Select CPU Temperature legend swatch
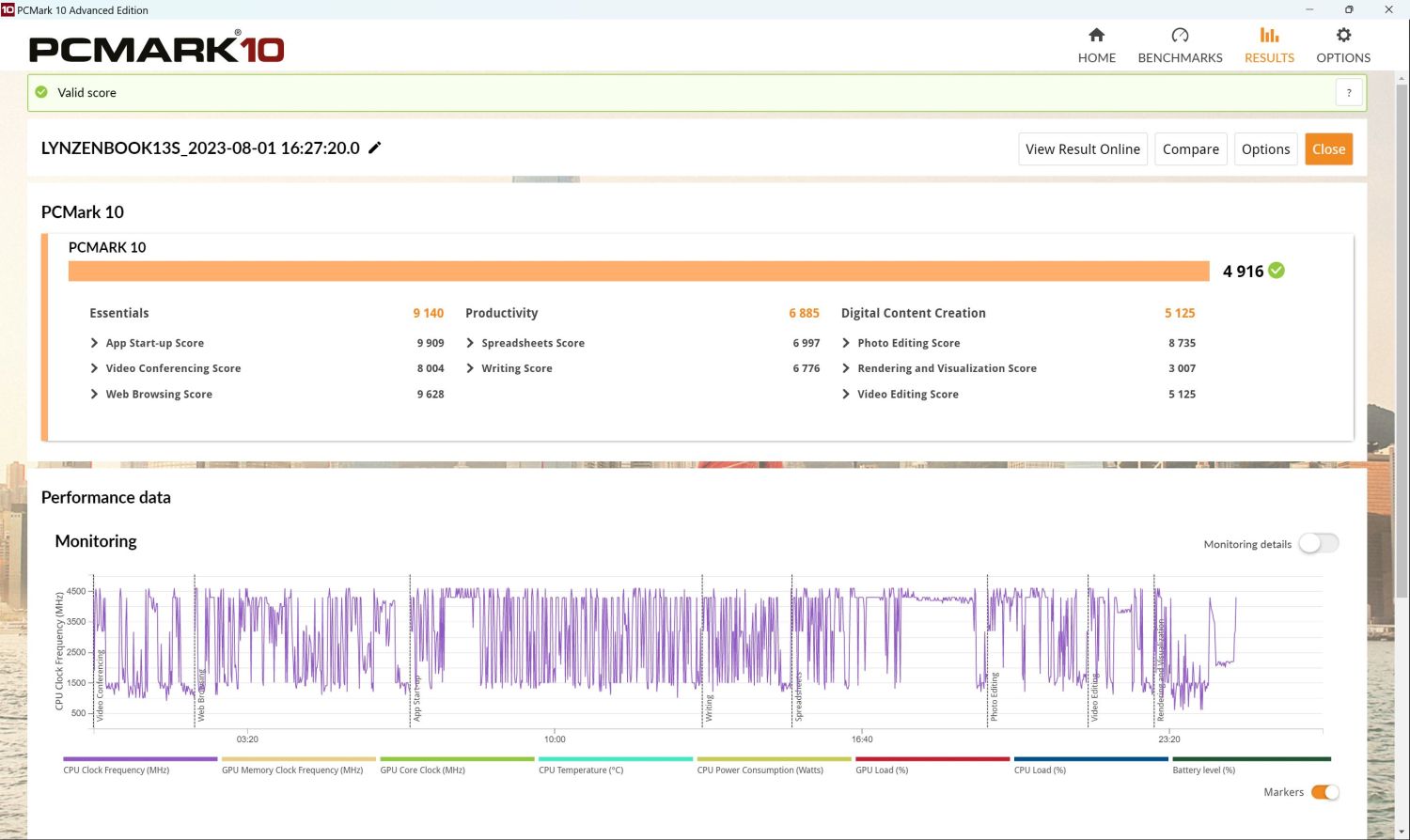The image size is (1410, 840). (x=616, y=759)
